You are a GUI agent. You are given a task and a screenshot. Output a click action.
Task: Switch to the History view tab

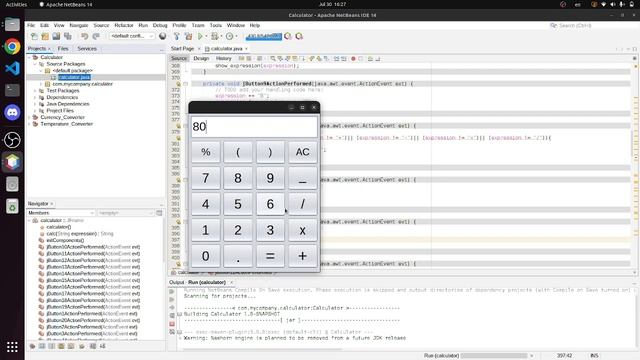(223, 58)
